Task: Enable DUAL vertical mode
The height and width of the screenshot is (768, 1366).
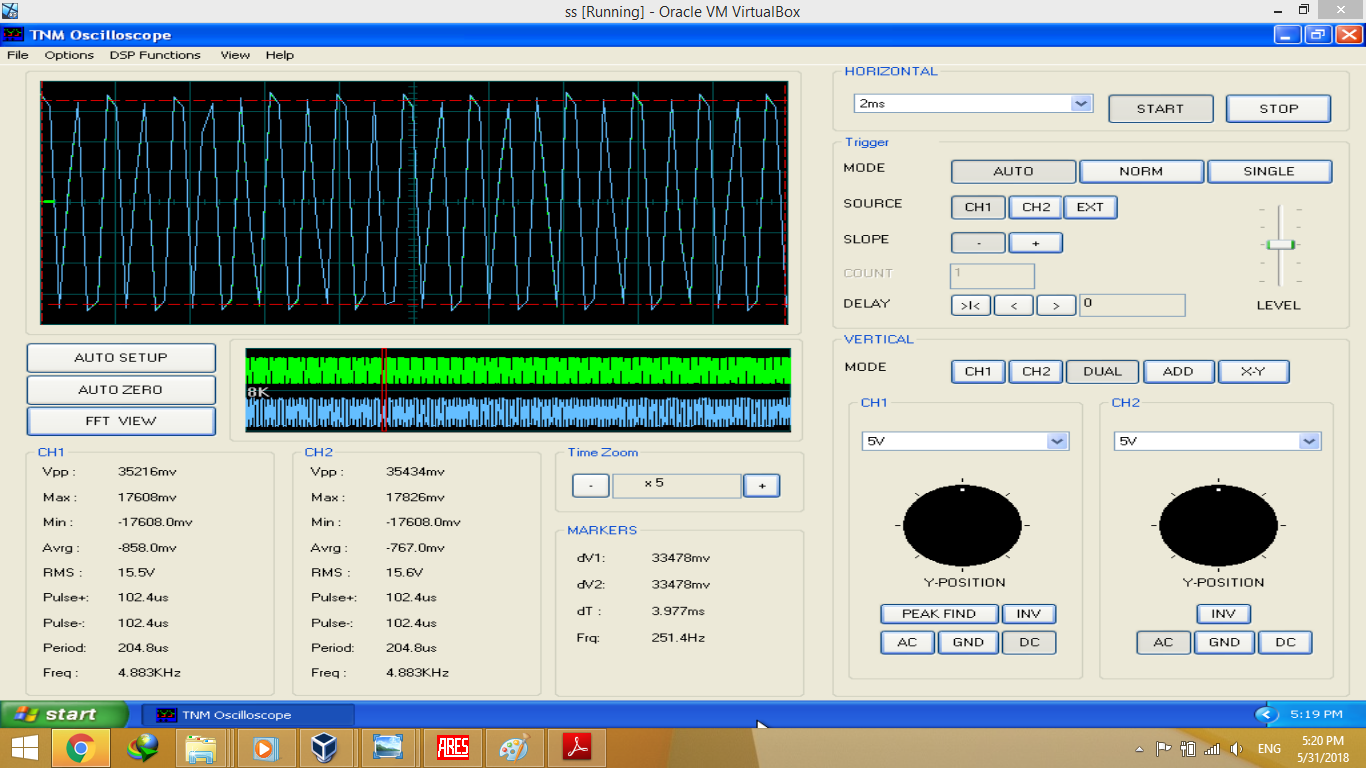Action: tap(1102, 371)
